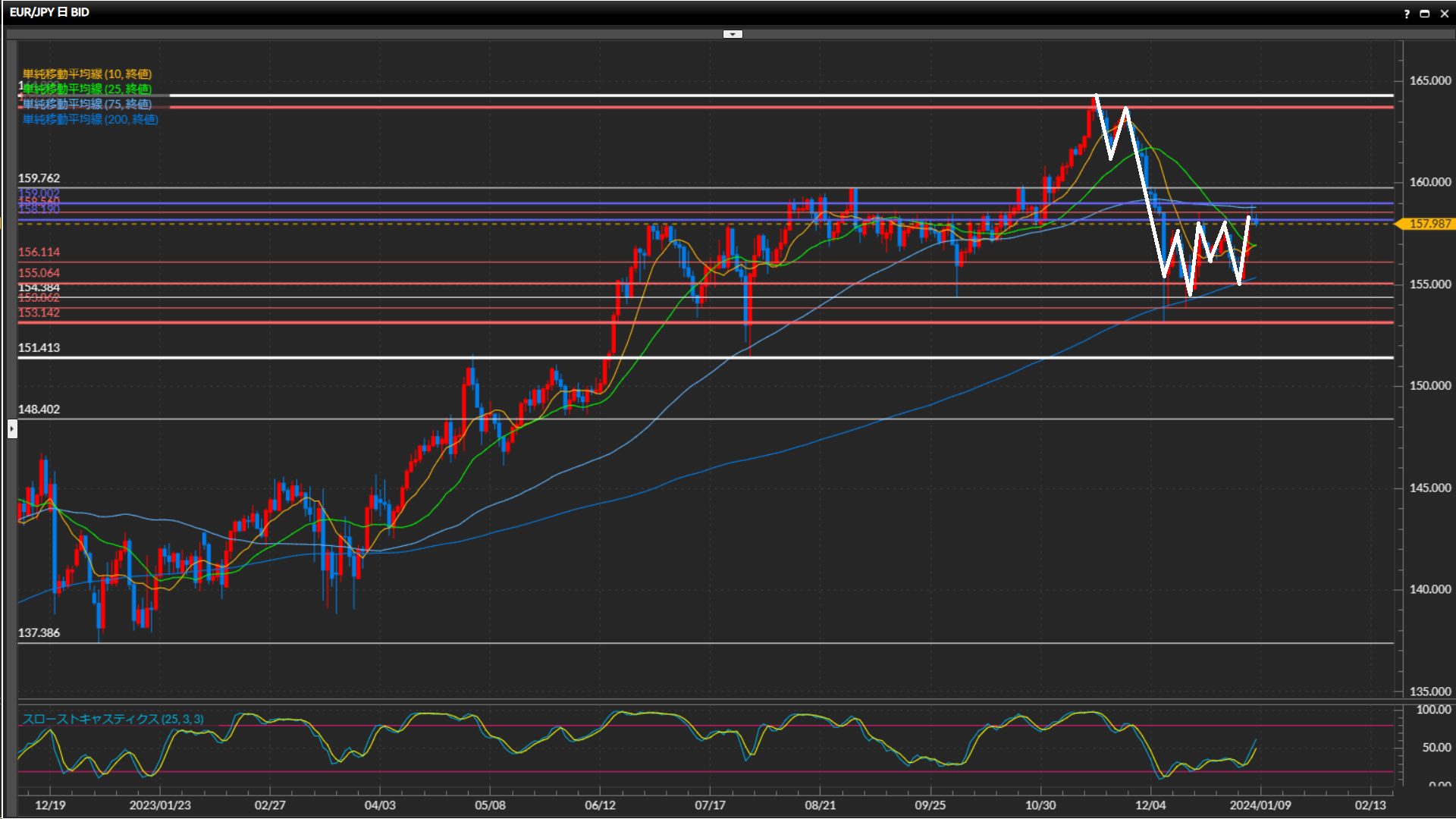Select the 148.402 horizontal line label

[39, 409]
